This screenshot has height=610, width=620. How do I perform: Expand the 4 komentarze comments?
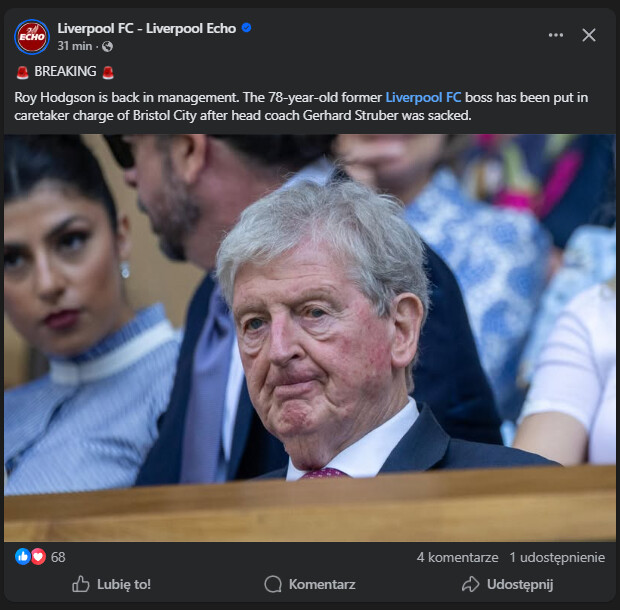457,557
